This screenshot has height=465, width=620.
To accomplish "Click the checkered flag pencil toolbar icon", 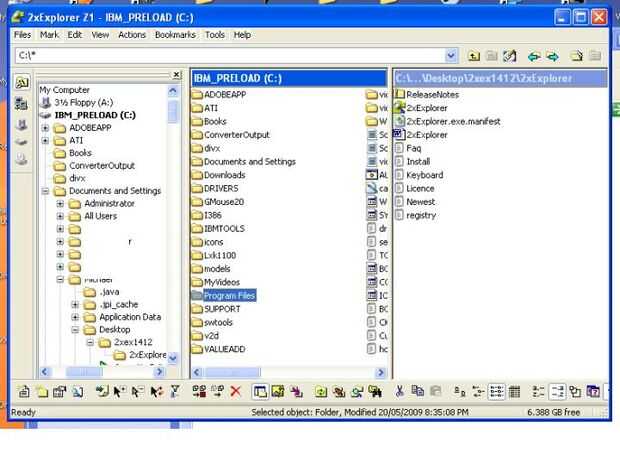I will click(x=509, y=56).
